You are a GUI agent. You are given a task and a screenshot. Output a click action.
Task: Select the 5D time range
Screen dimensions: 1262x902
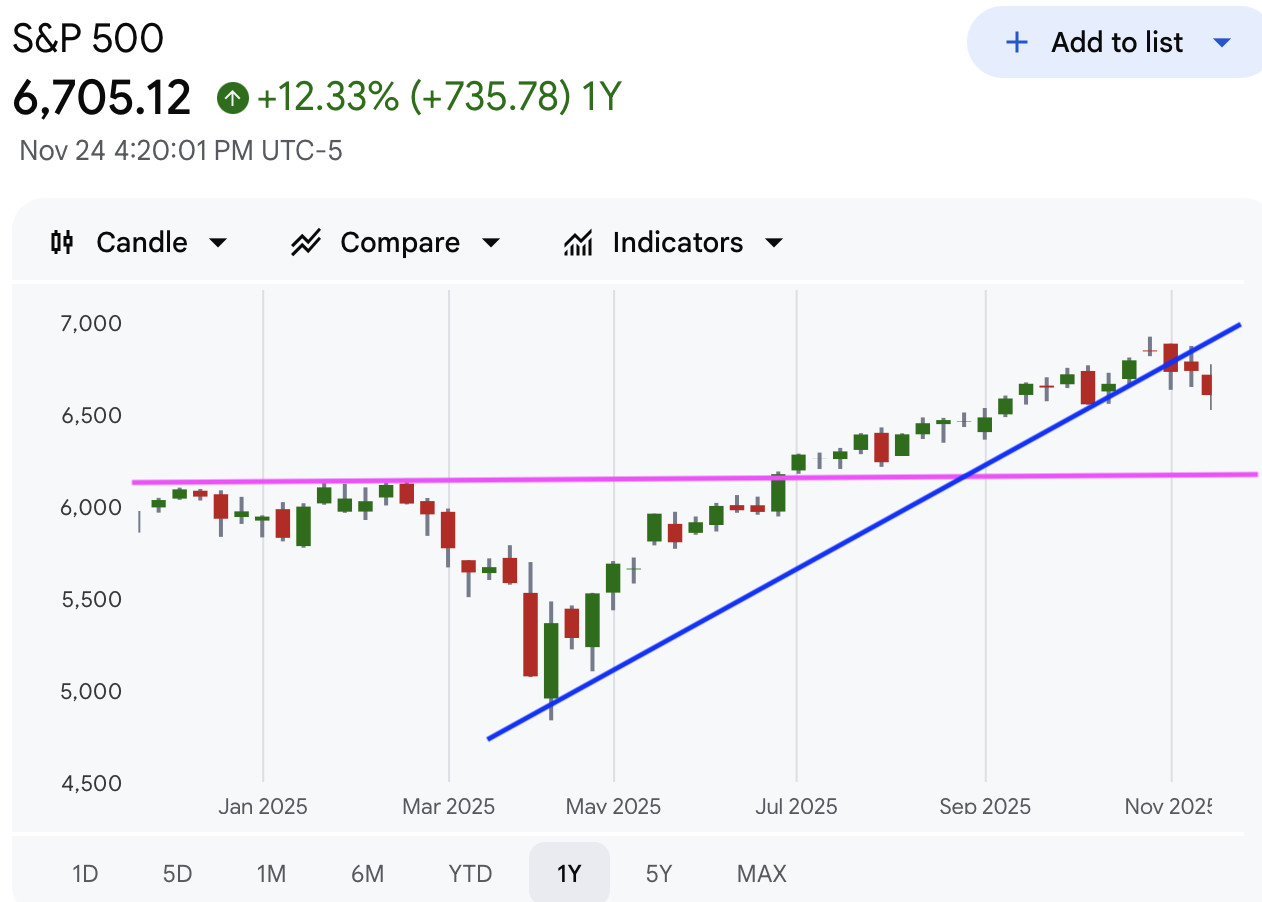177,874
